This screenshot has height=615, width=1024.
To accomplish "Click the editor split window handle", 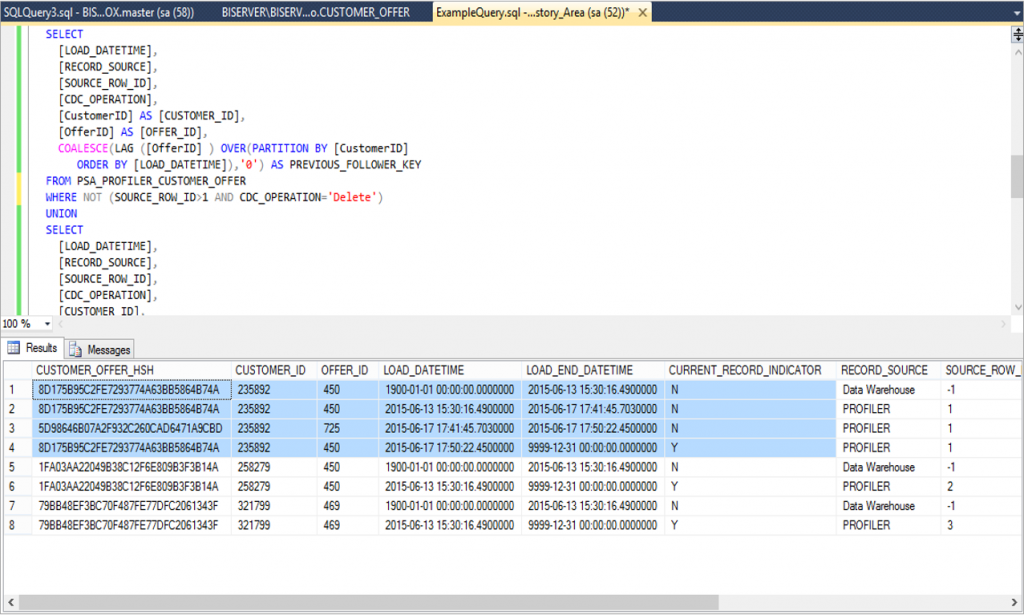I will click(1017, 34).
